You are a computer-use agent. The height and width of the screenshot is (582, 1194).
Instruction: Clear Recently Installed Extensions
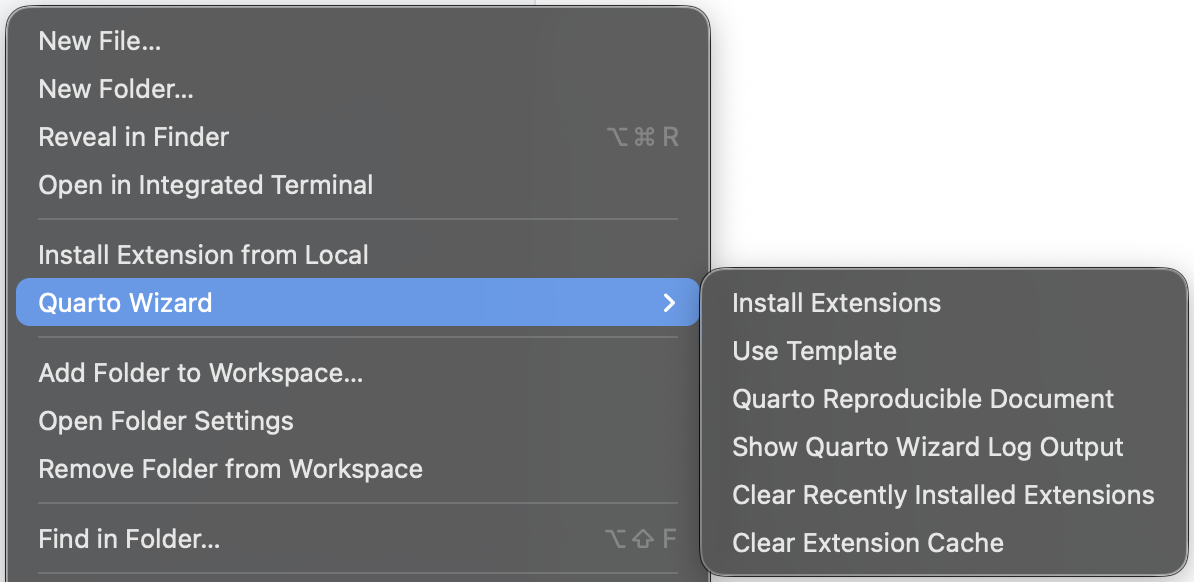943,494
